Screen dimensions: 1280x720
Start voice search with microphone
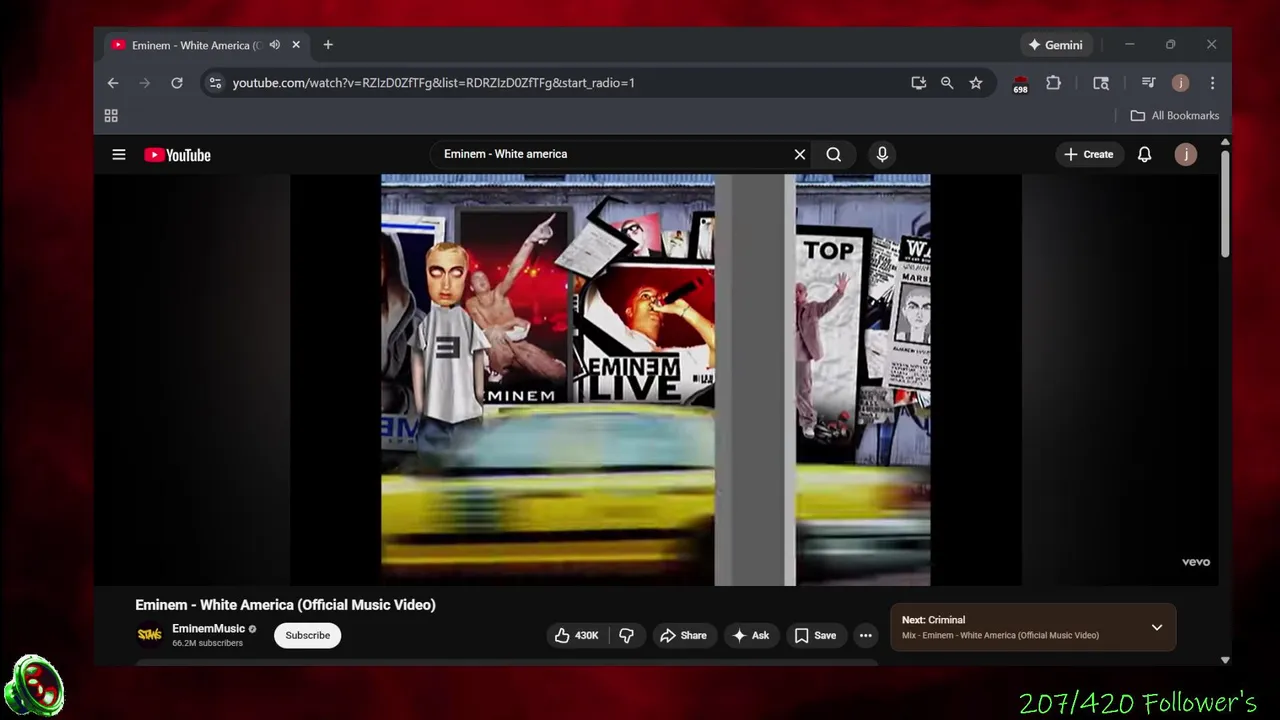click(882, 154)
